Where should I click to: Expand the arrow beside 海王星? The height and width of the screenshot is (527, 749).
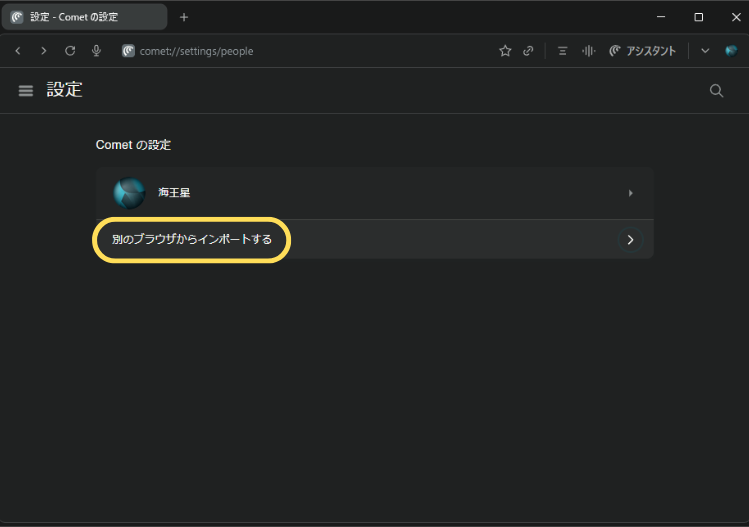tap(630, 193)
